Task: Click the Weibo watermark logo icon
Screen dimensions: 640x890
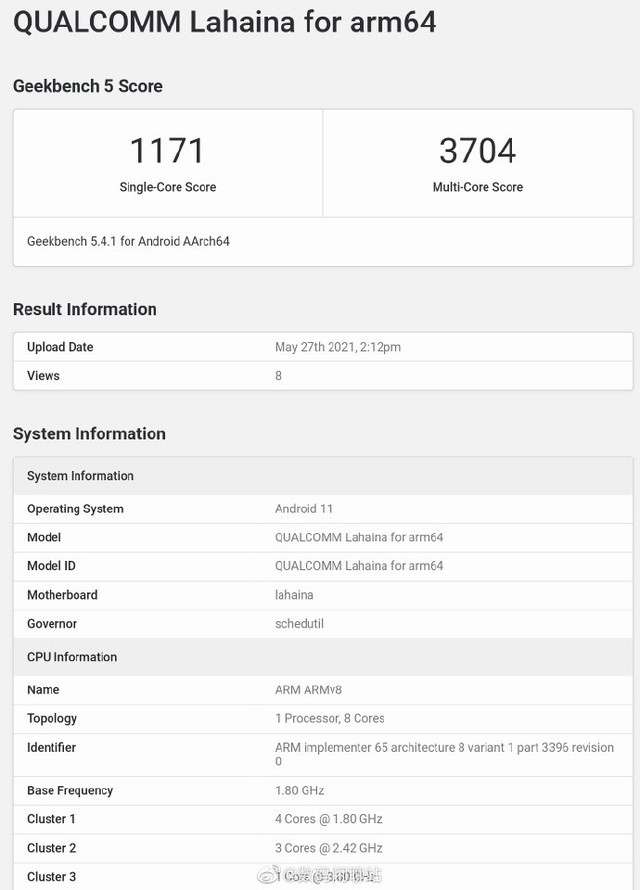Action: [x=269, y=875]
